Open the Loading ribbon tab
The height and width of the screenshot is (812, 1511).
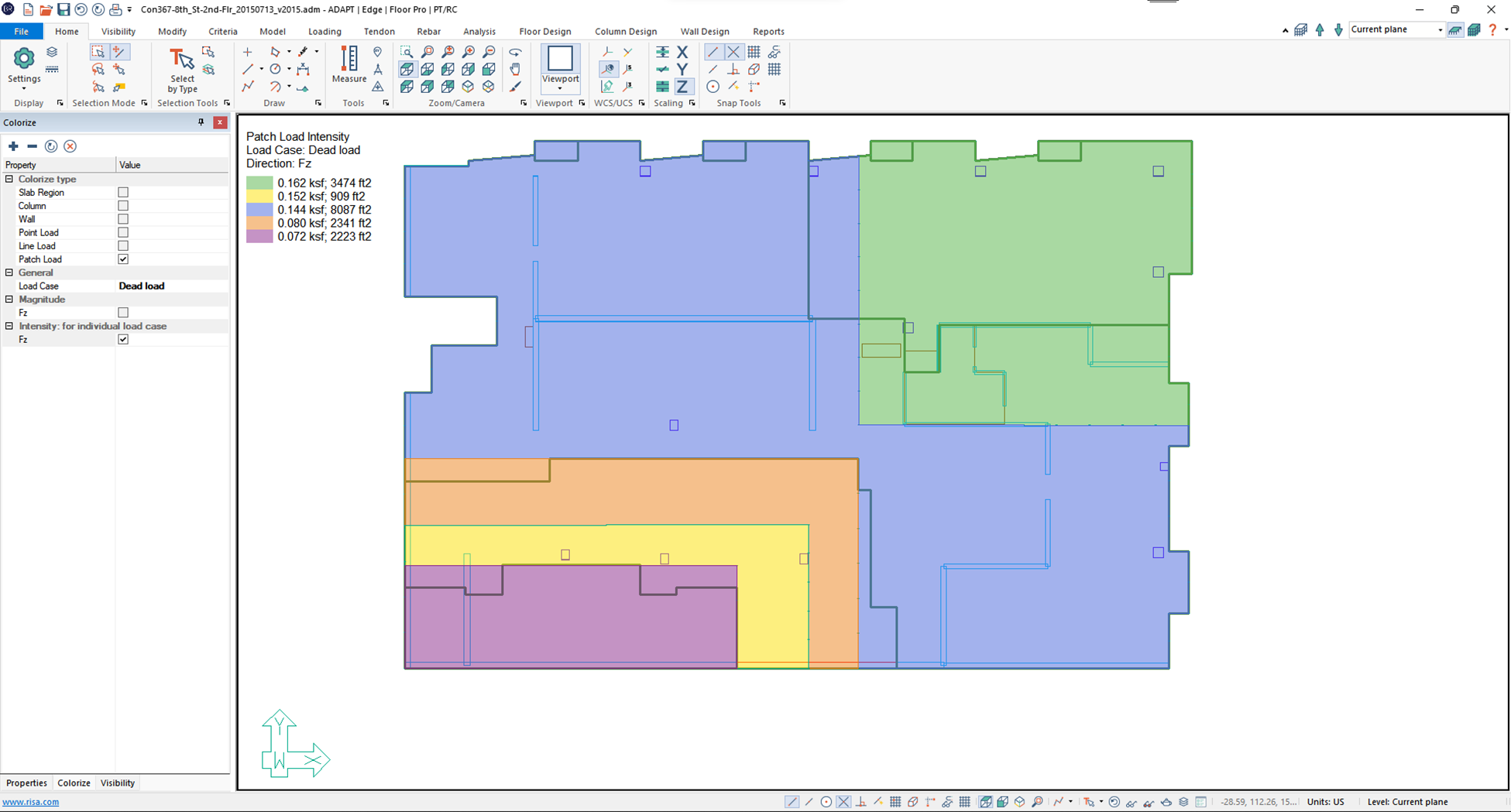(x=325, y=32)
